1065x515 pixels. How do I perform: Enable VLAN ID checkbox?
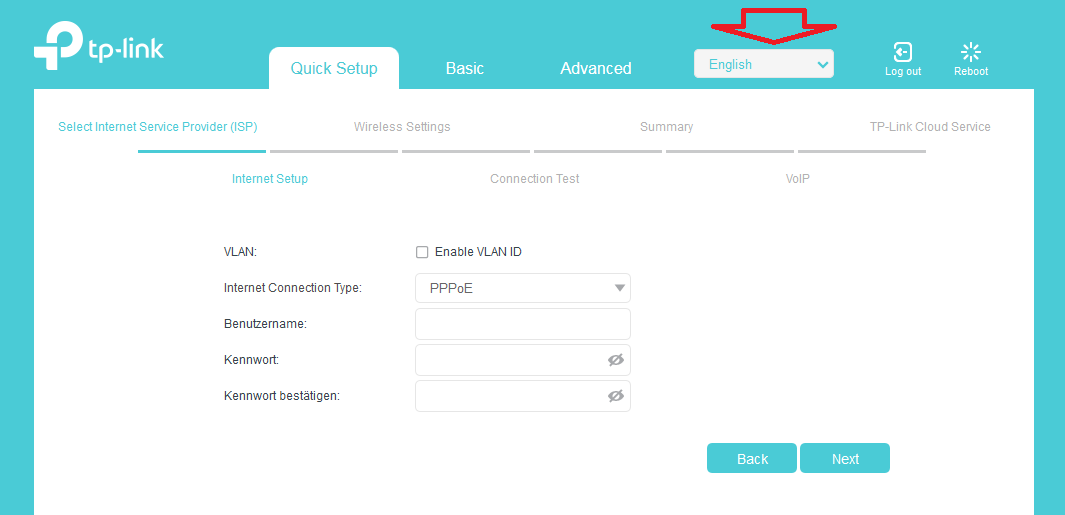point(422,252)
